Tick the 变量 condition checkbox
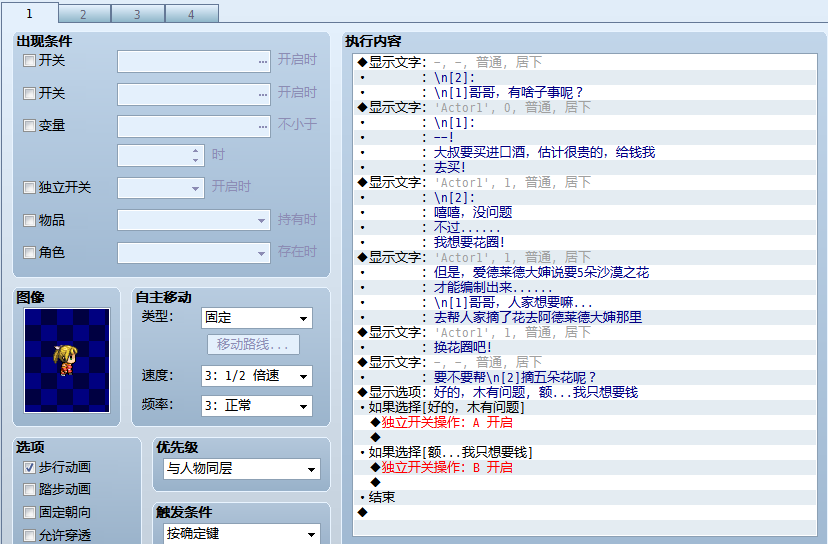 point(30,126)
